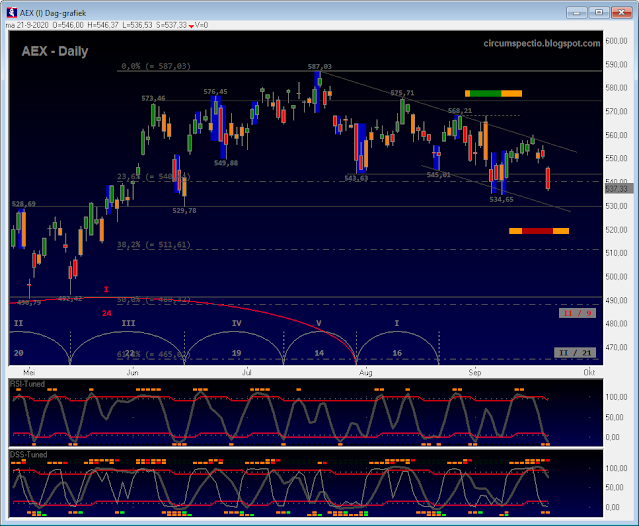The image size is (639, 526).
Task: Click the cycle label 'III'
Action: 128,323
